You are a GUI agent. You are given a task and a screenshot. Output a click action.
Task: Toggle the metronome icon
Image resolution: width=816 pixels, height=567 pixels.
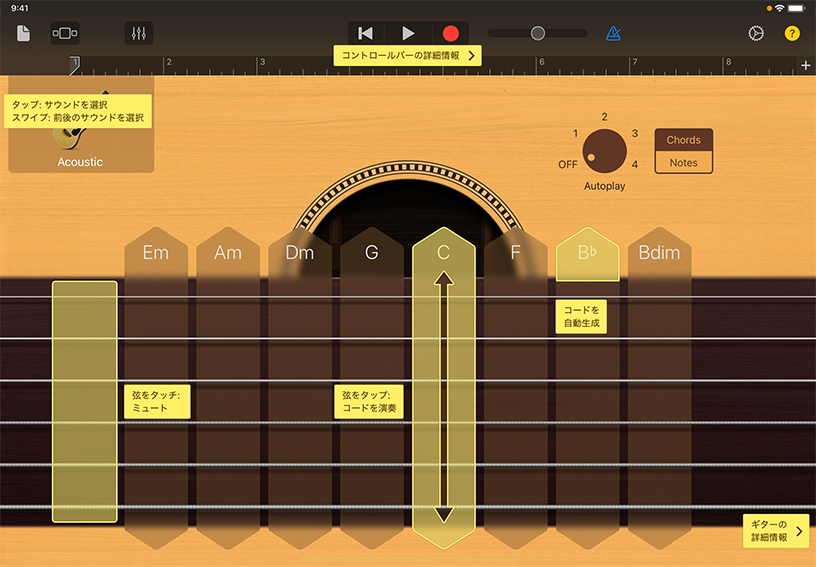(612, 33)
